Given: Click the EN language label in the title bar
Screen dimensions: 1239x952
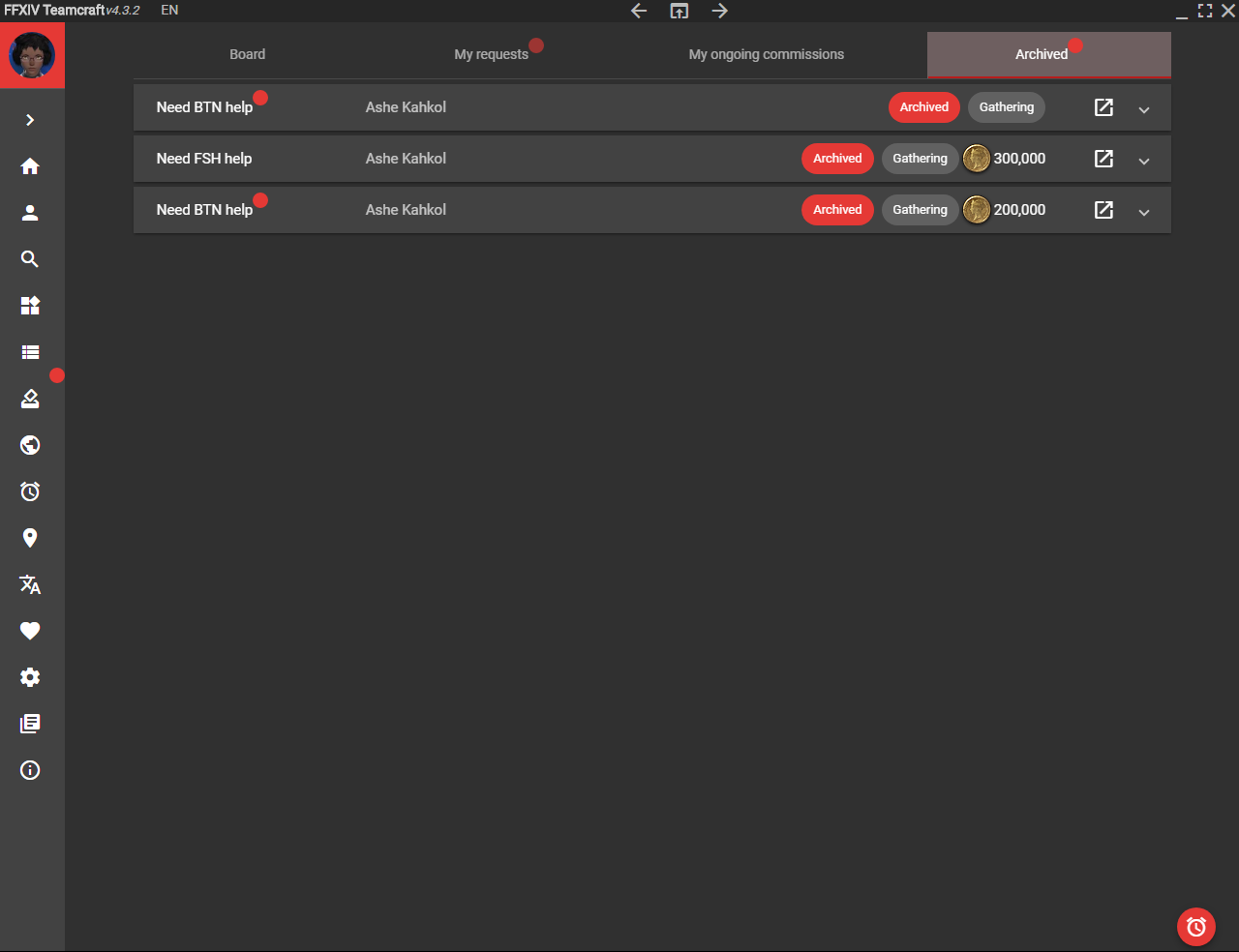Looking at the screenshot, I should (169, 11).
